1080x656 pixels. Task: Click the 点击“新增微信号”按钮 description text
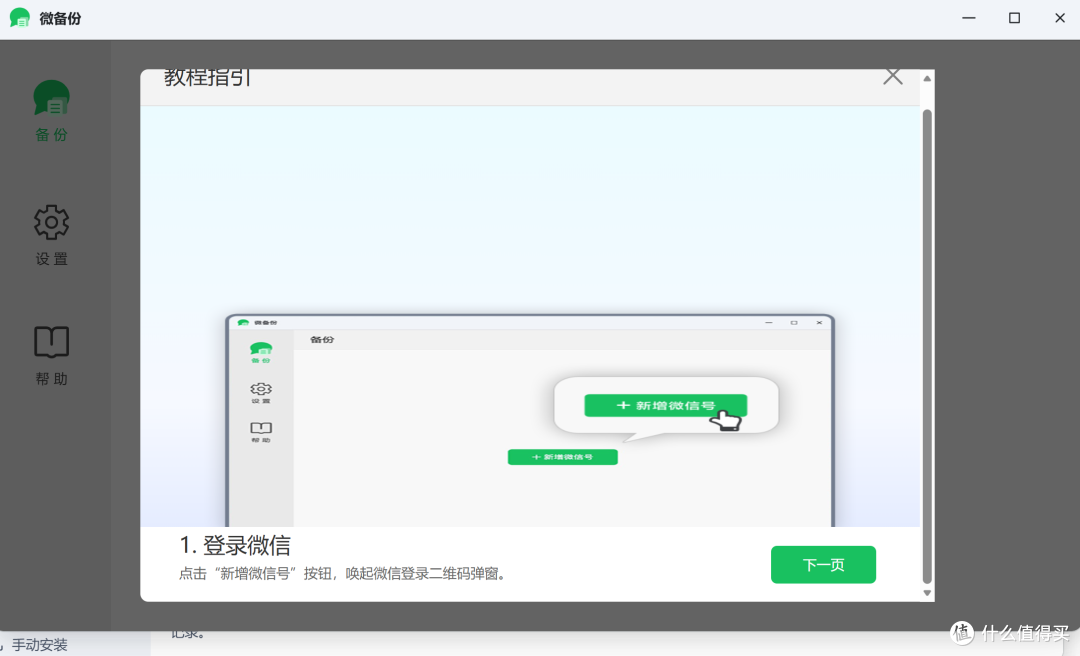[x=344, y=573]
